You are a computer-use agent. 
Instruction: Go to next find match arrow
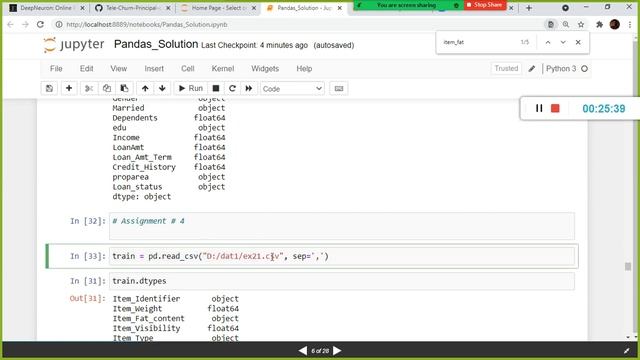(563, 42)
